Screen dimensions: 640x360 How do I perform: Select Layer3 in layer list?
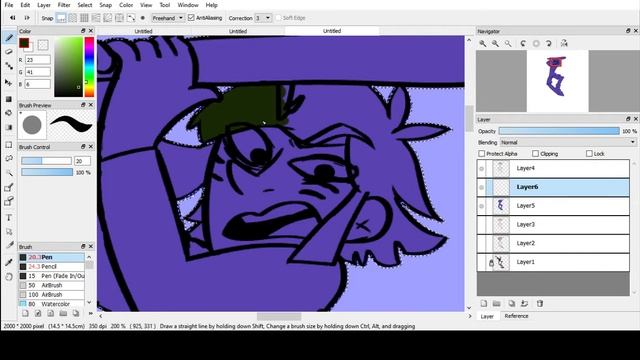[x=553, y=224]
